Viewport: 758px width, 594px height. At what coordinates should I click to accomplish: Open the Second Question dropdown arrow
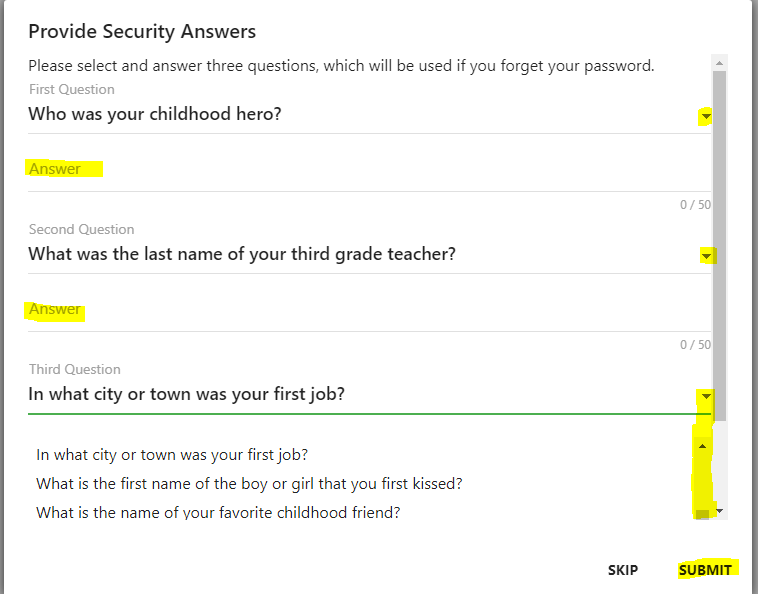coord(706,256)
